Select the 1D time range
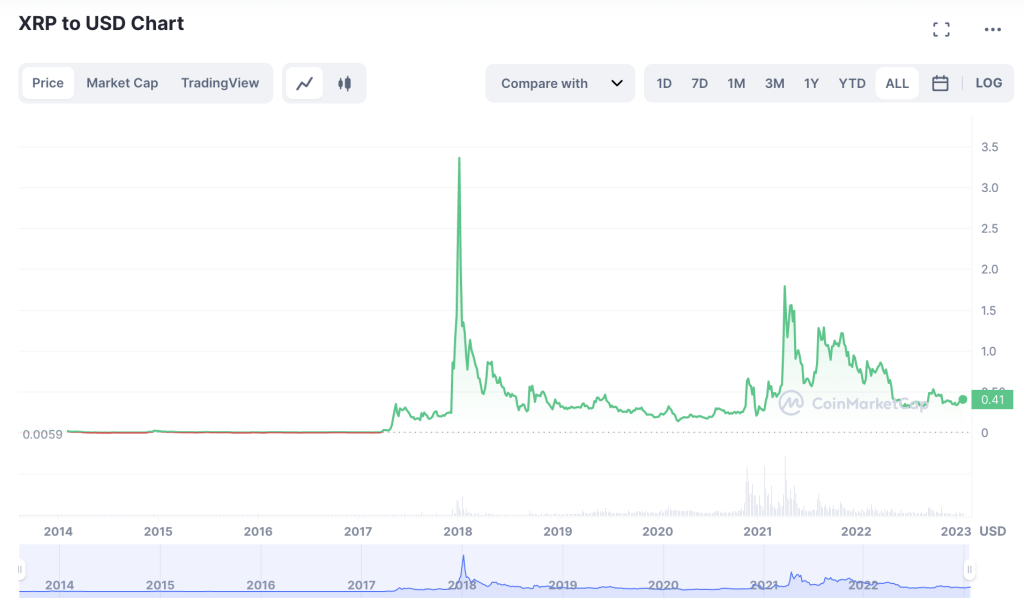1024x606 pixels. point(664,84)
